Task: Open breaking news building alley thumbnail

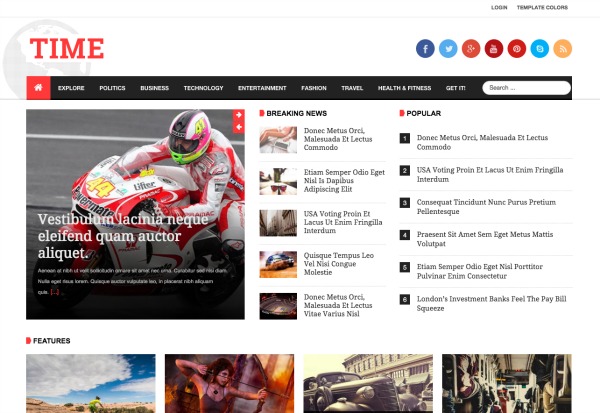Action: (x=278, y=223)
